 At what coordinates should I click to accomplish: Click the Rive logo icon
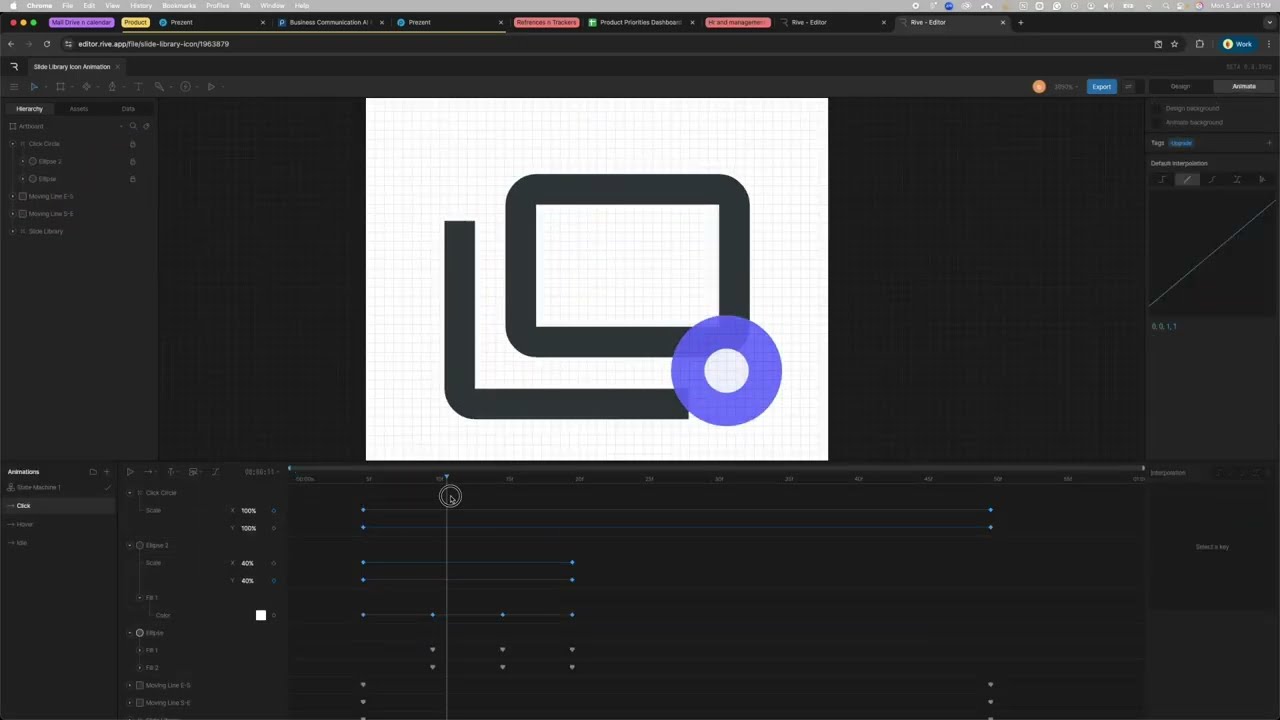(x=14, y=66)
